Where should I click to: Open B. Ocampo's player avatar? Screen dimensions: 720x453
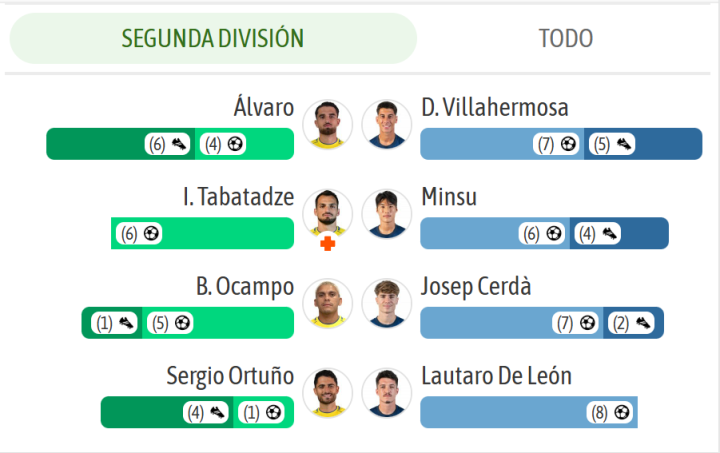click(x=327, y=303)
